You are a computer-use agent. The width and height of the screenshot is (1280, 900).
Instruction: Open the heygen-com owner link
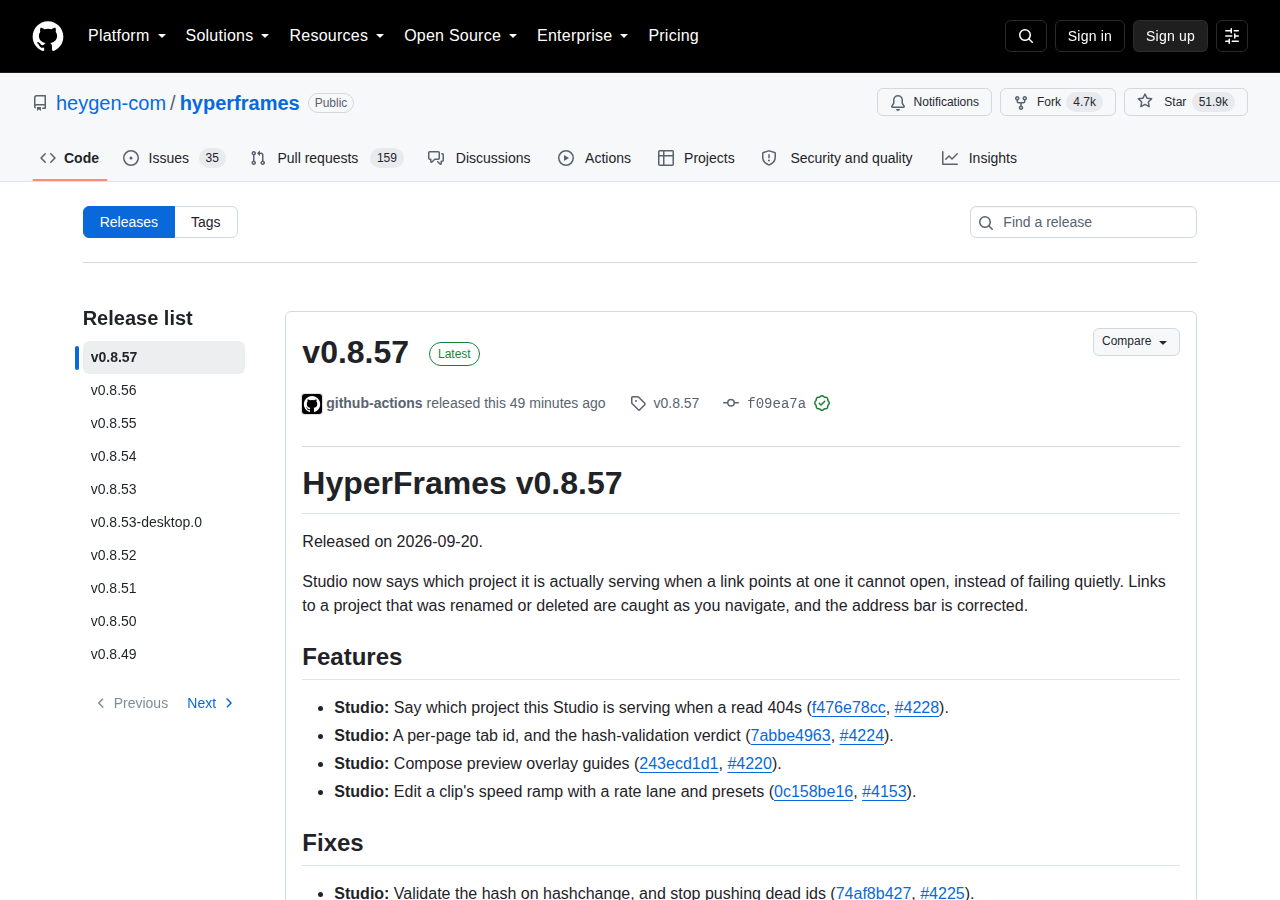coord(111,103)
